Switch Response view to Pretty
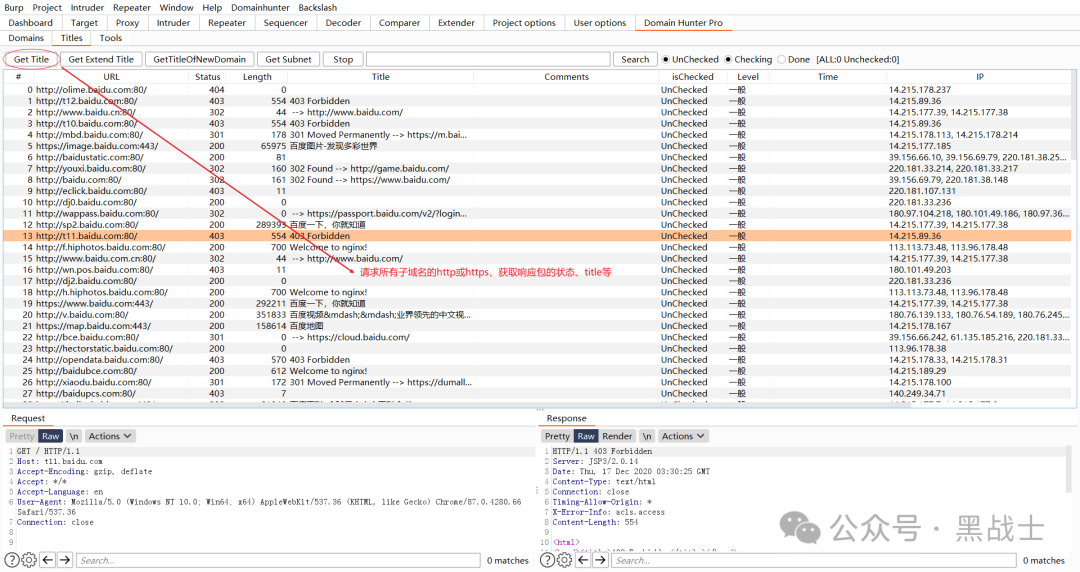 (557, 436)
